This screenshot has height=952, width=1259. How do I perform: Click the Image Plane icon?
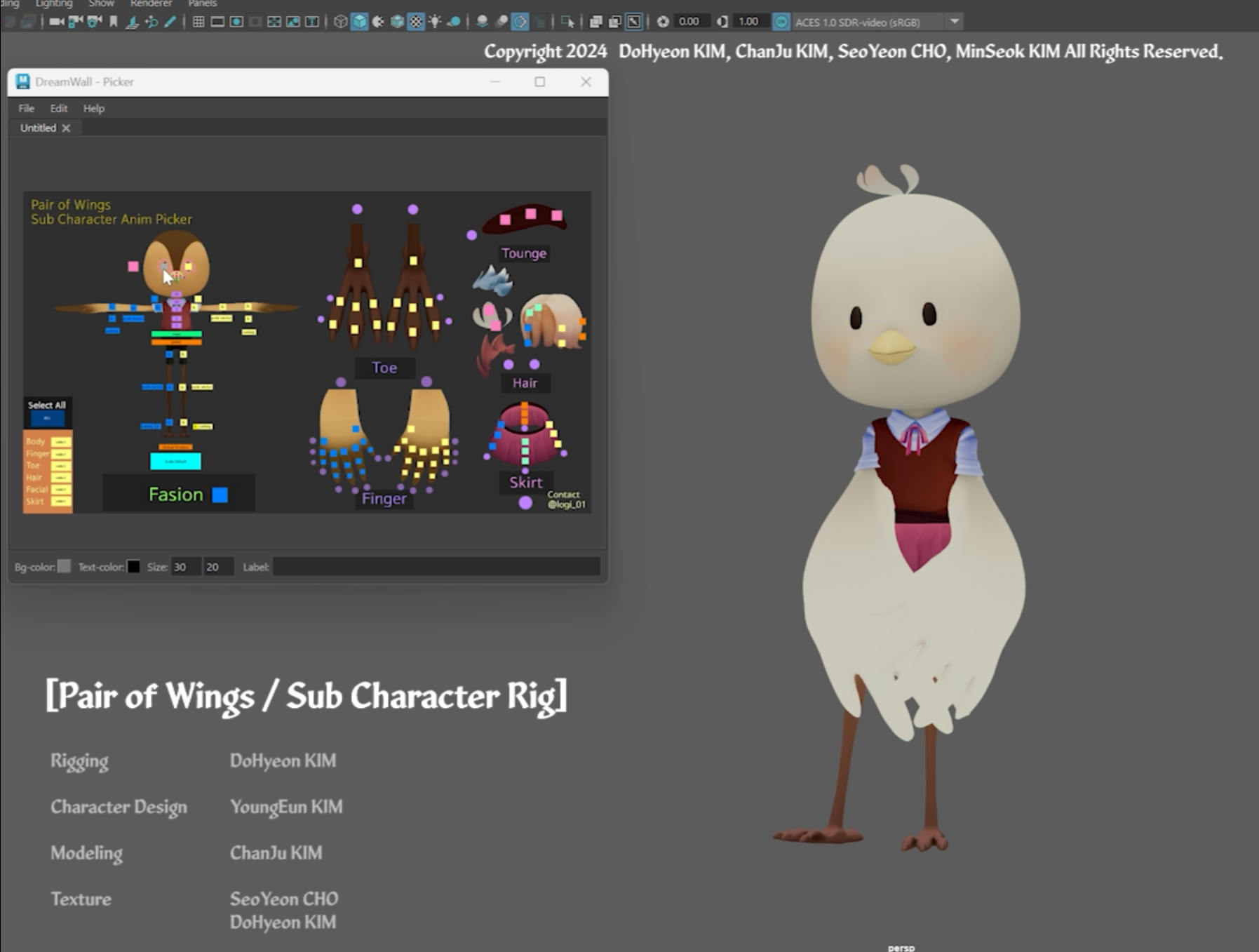[x=132, y=22]
